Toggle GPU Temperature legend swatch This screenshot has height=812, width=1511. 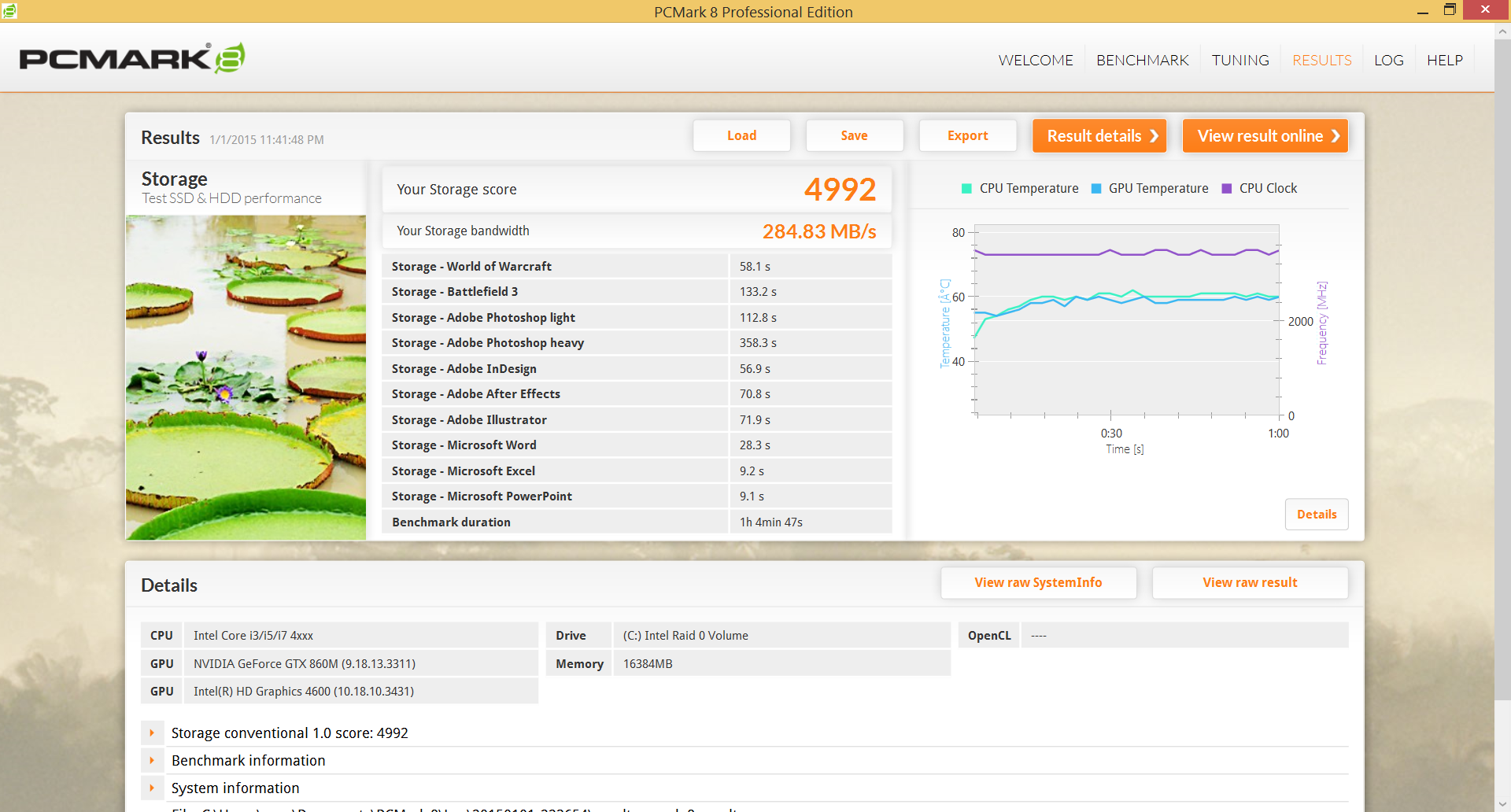[x=1096, y=188]
